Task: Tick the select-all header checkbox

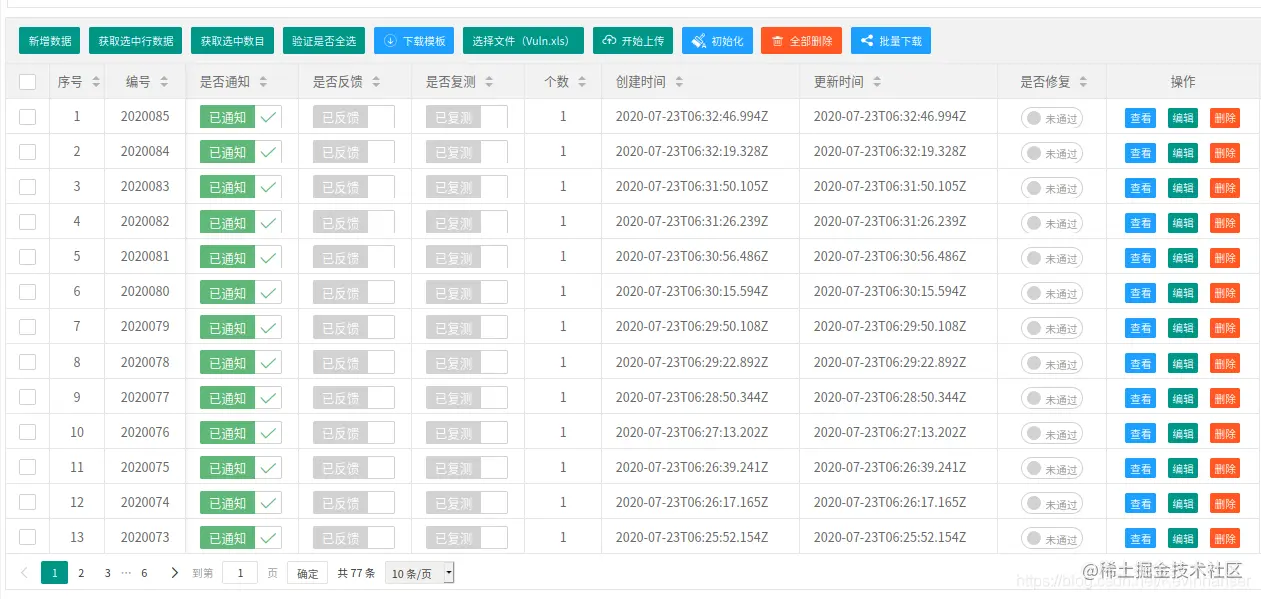Action: 27,82
